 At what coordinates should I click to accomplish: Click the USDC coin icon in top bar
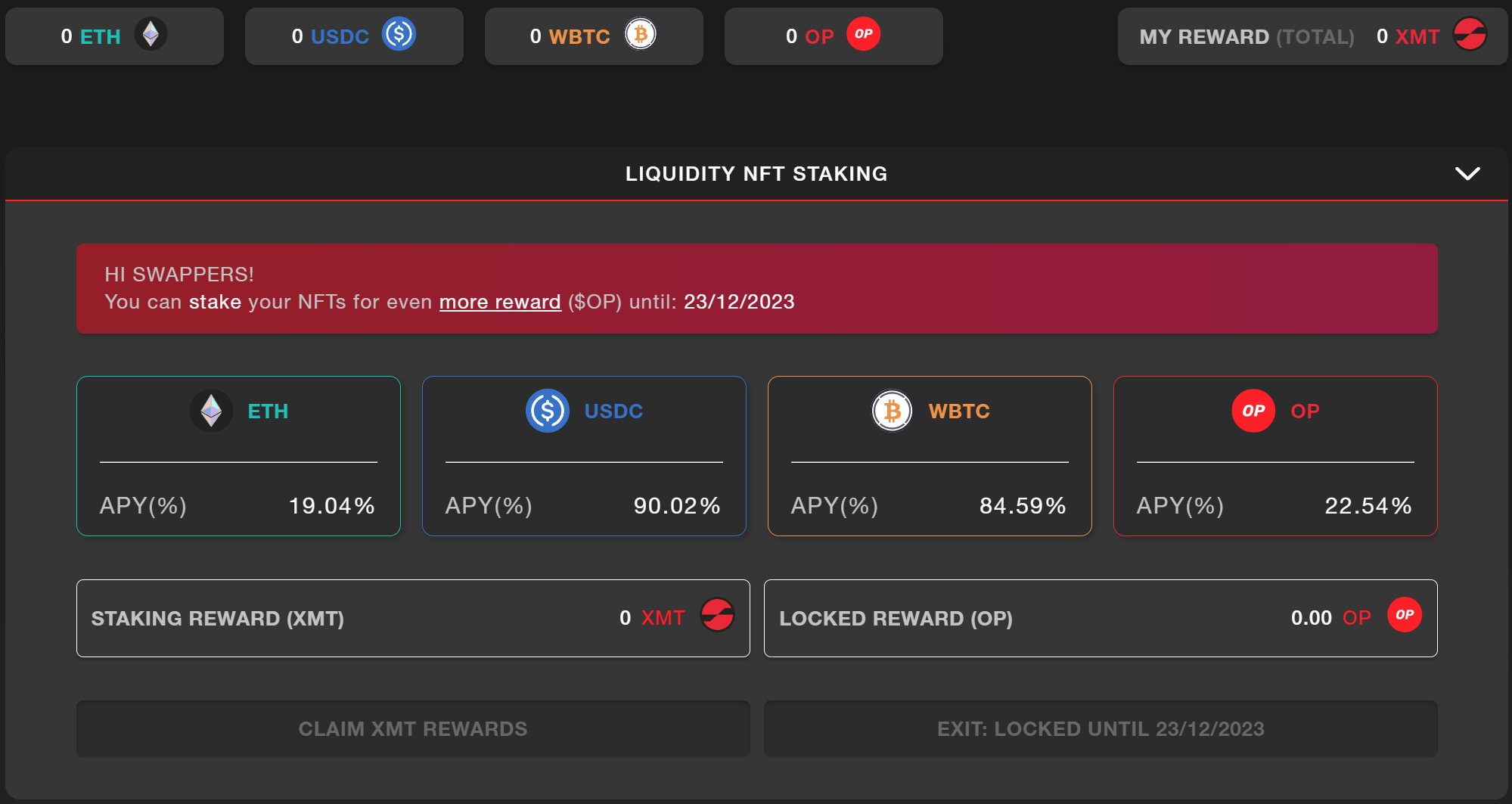coord(399,35)
